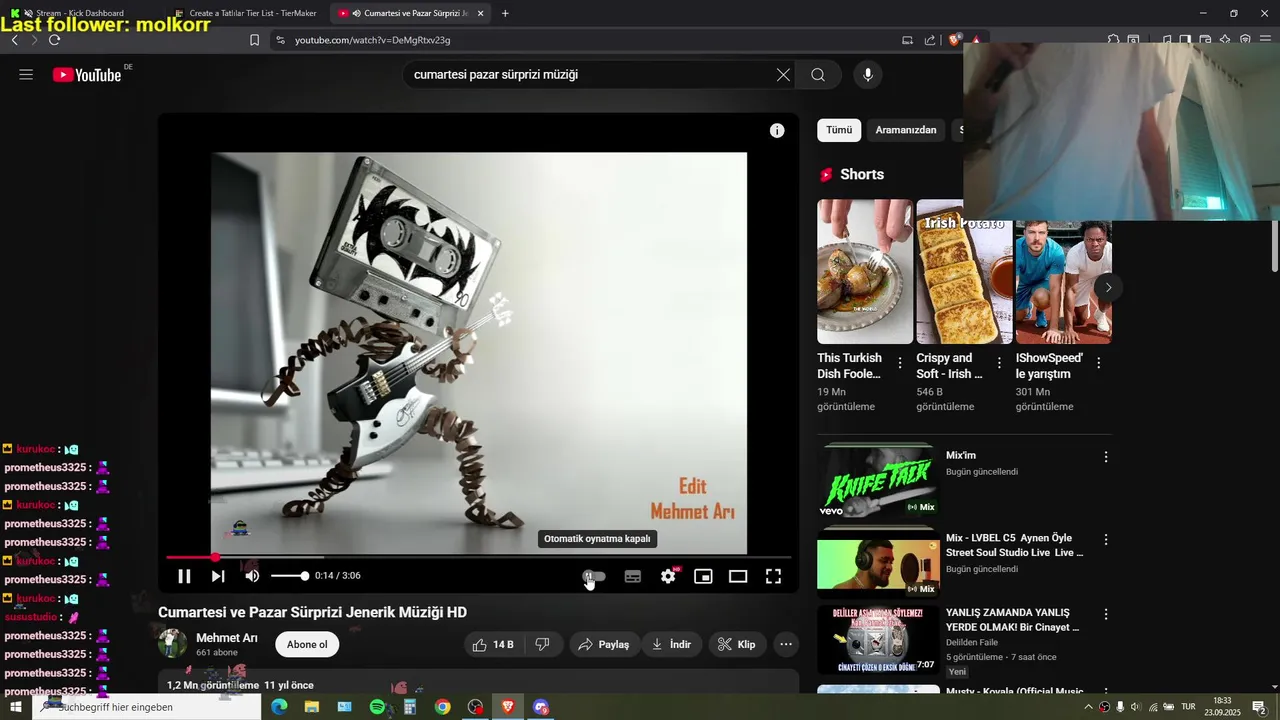Reload the page
The height and width of the screenshot is (720, 1280).
[54, 40]
